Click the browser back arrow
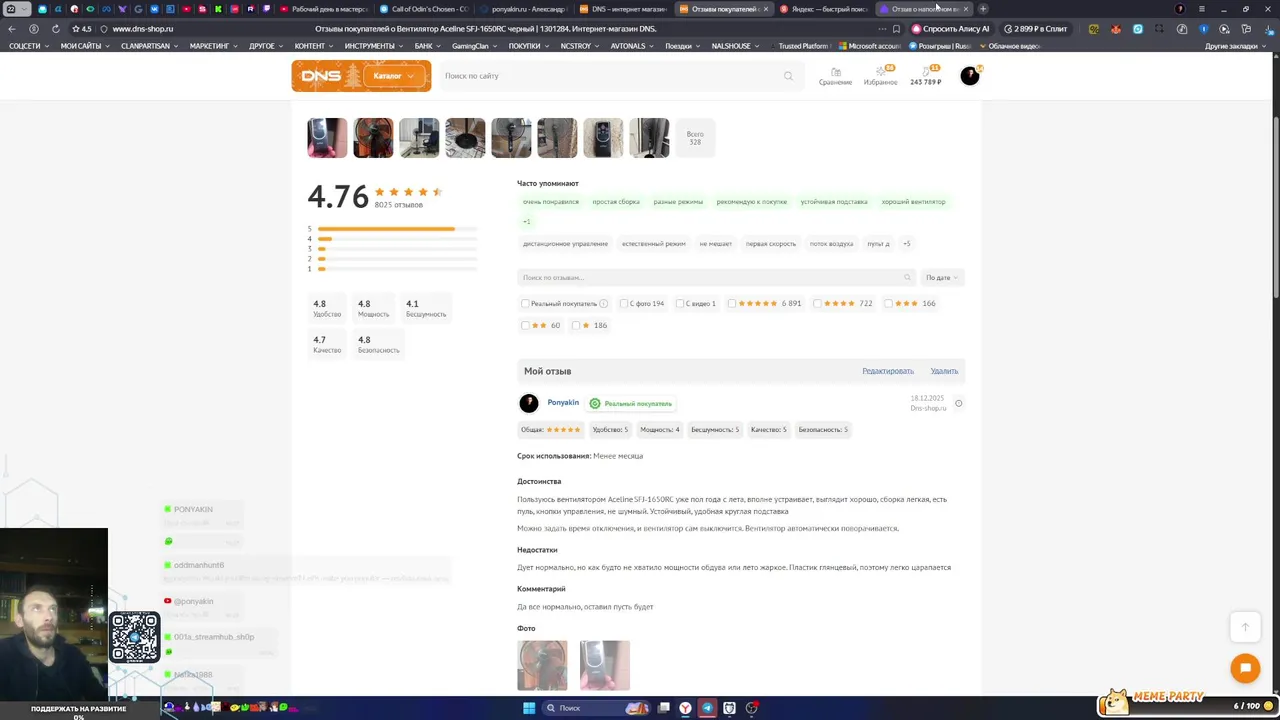The image size is (1280, 720). point(12,29)
